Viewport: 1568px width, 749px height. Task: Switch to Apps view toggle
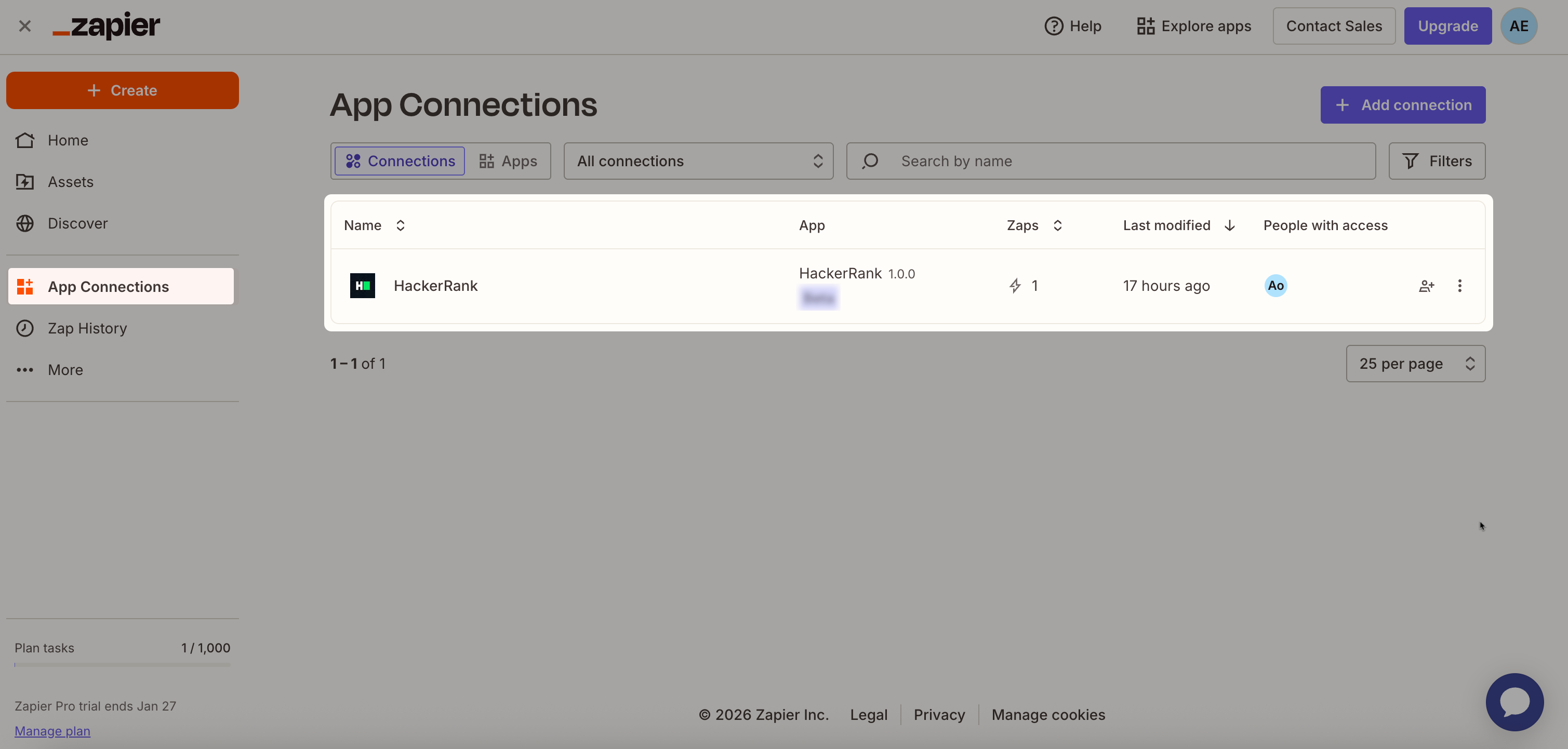(508, 161)
